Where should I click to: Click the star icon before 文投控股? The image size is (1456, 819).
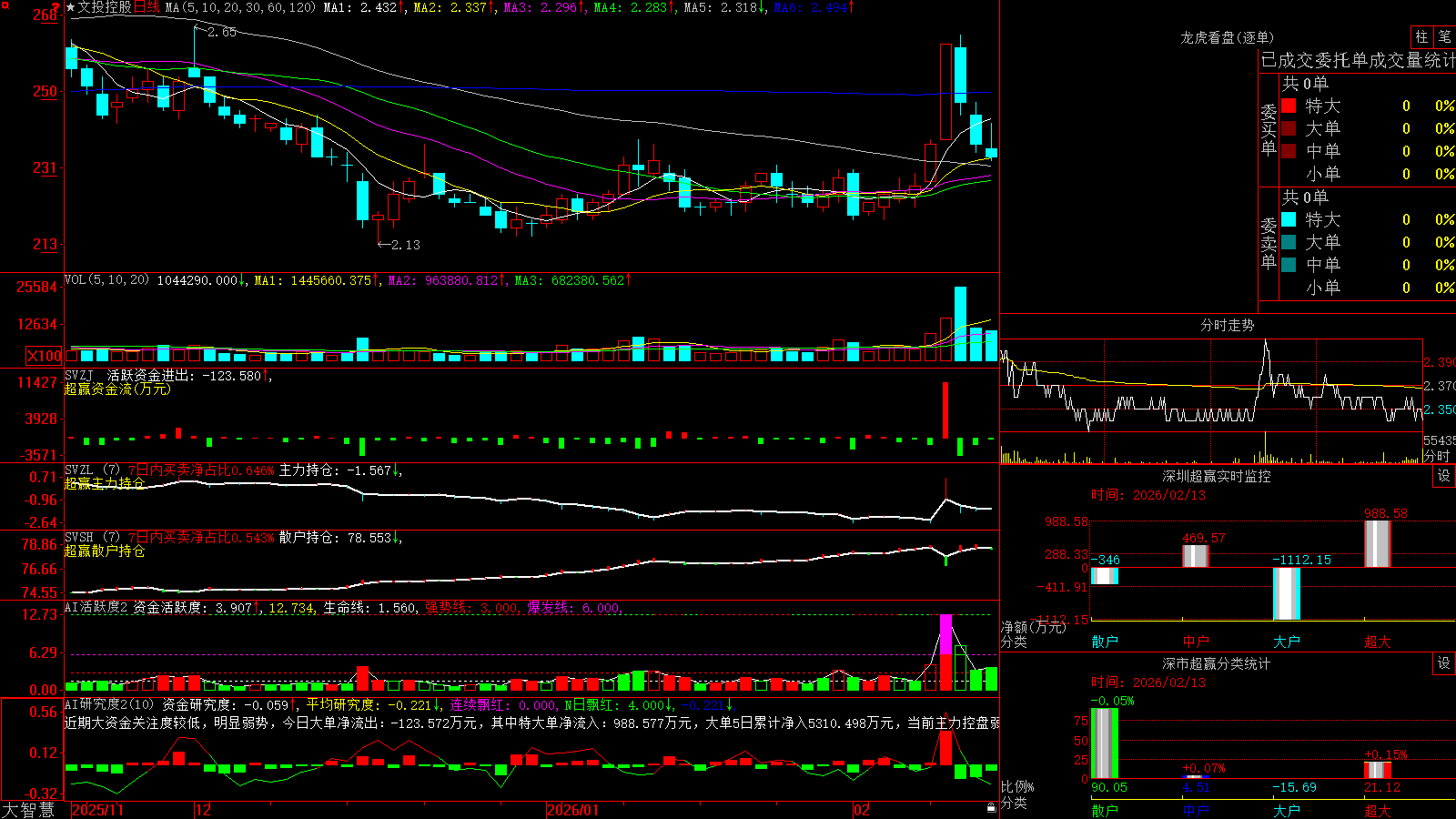[71, 7]
